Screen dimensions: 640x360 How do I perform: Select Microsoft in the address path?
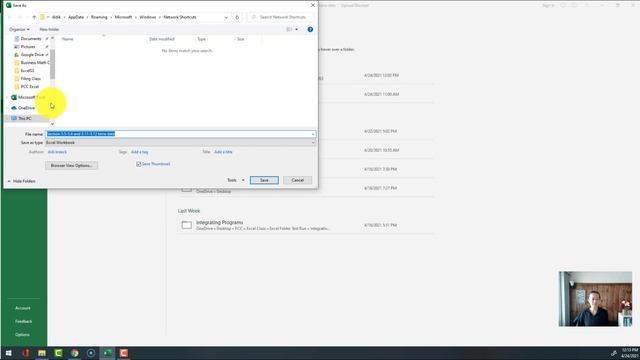(x=123, y=17)
